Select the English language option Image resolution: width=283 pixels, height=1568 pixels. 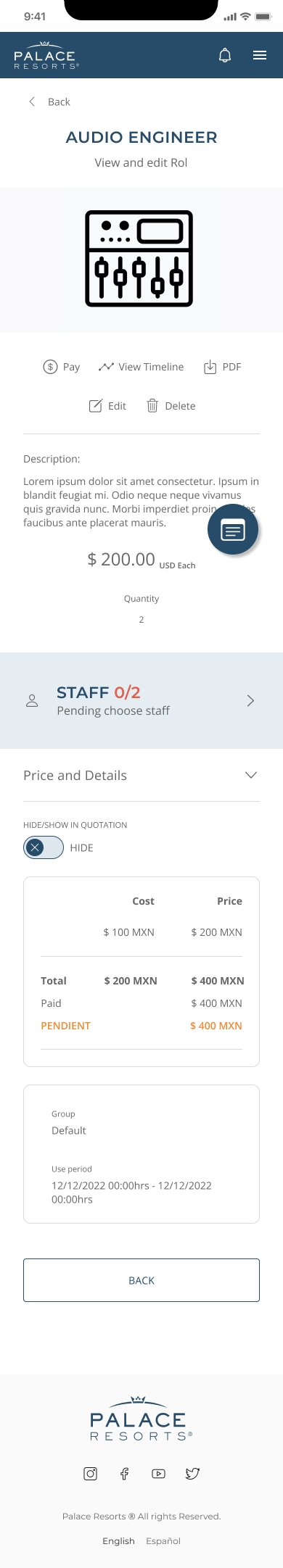[118, 1541]
